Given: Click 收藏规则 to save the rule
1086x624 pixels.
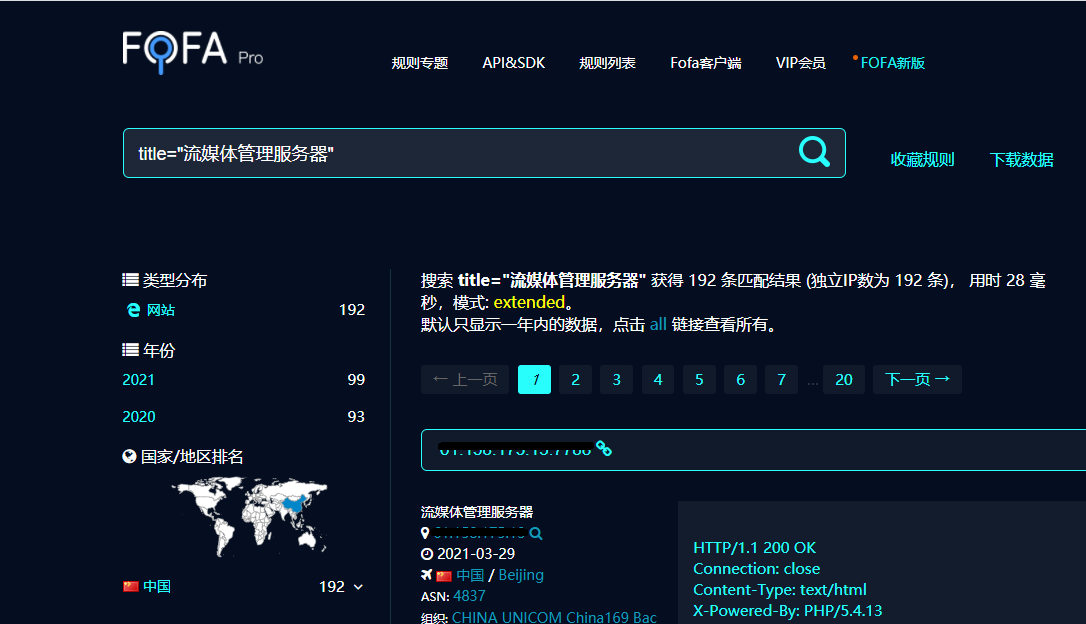Looking at the screenshot, I should tap(923, 160).
